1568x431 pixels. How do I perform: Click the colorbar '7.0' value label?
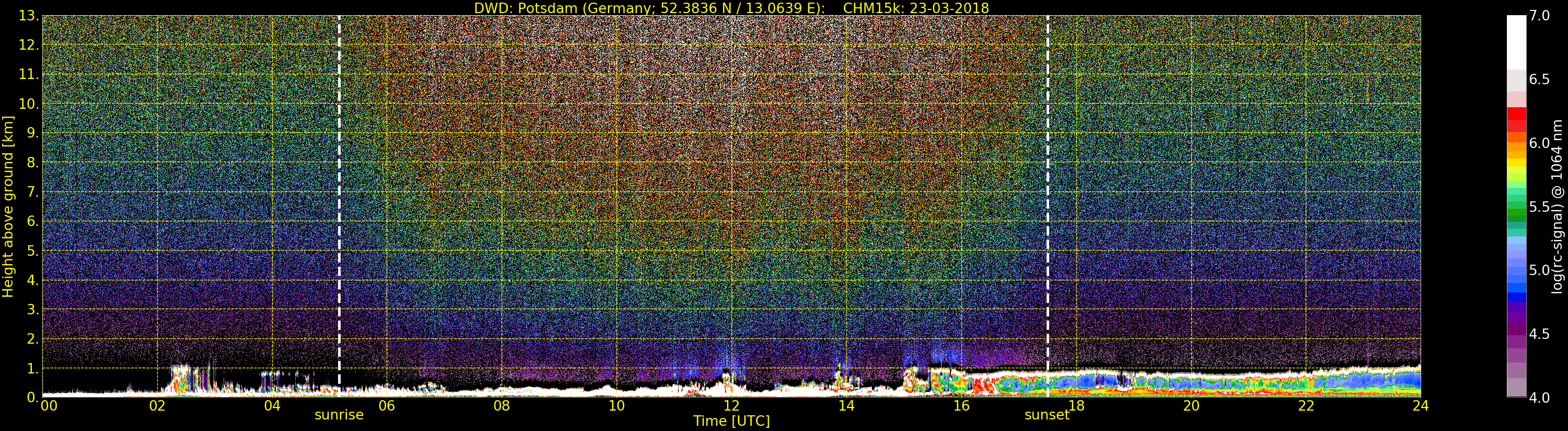coord(1539,16)
